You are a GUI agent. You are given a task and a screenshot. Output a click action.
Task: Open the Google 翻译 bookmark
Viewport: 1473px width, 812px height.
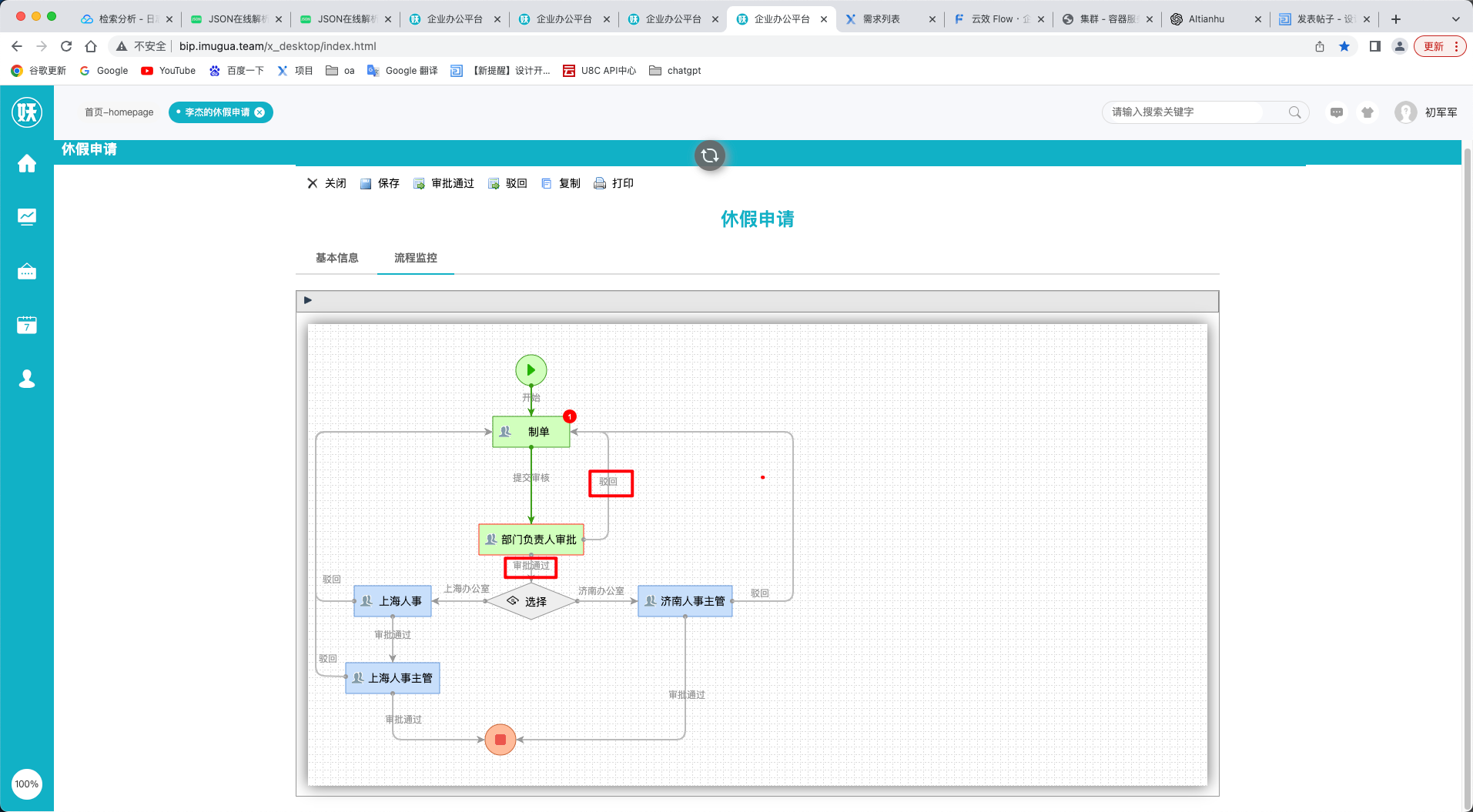[403, 71]
